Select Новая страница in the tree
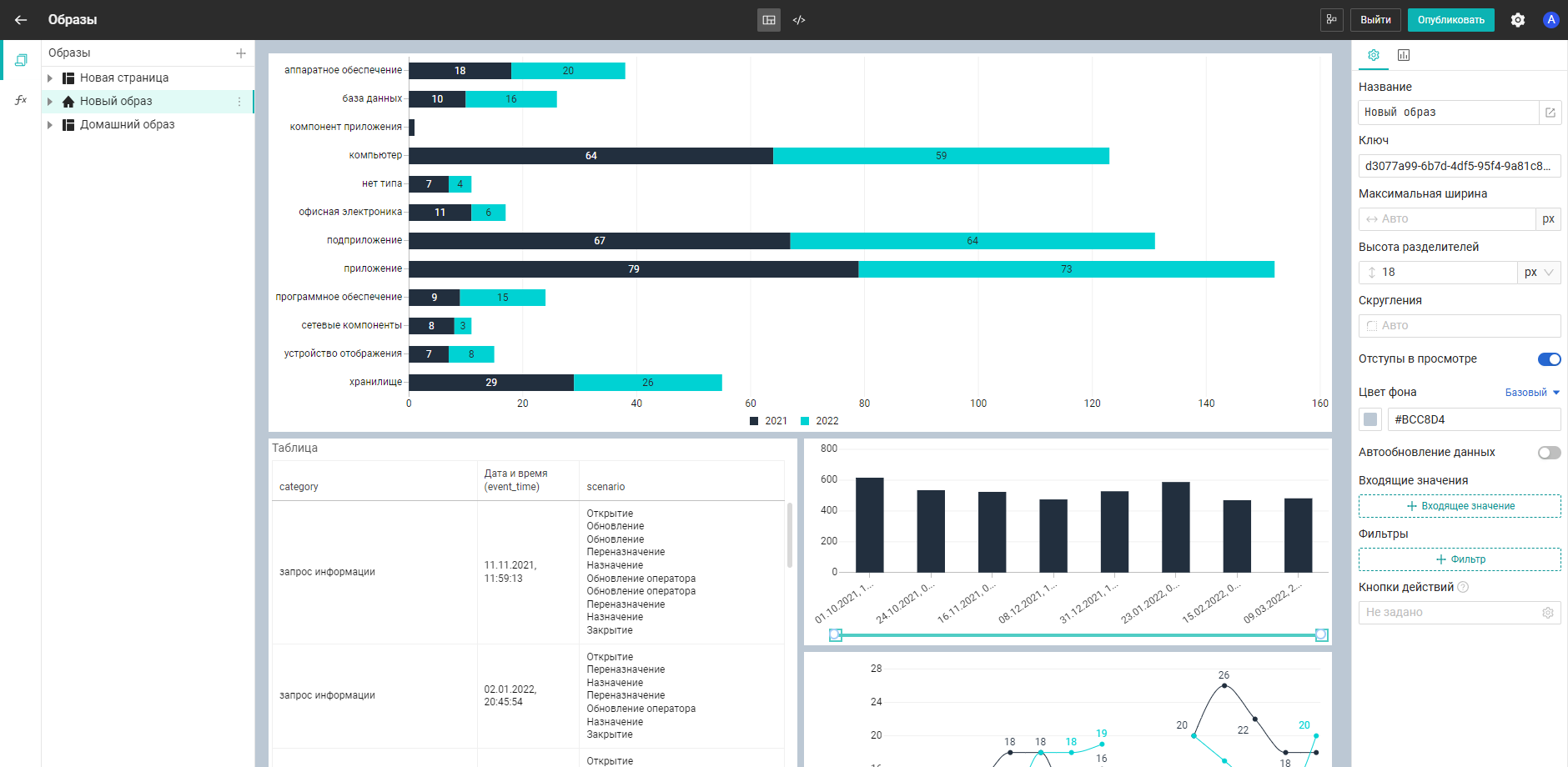Viewport: 1568px width, 767px height. pos(124,78)
